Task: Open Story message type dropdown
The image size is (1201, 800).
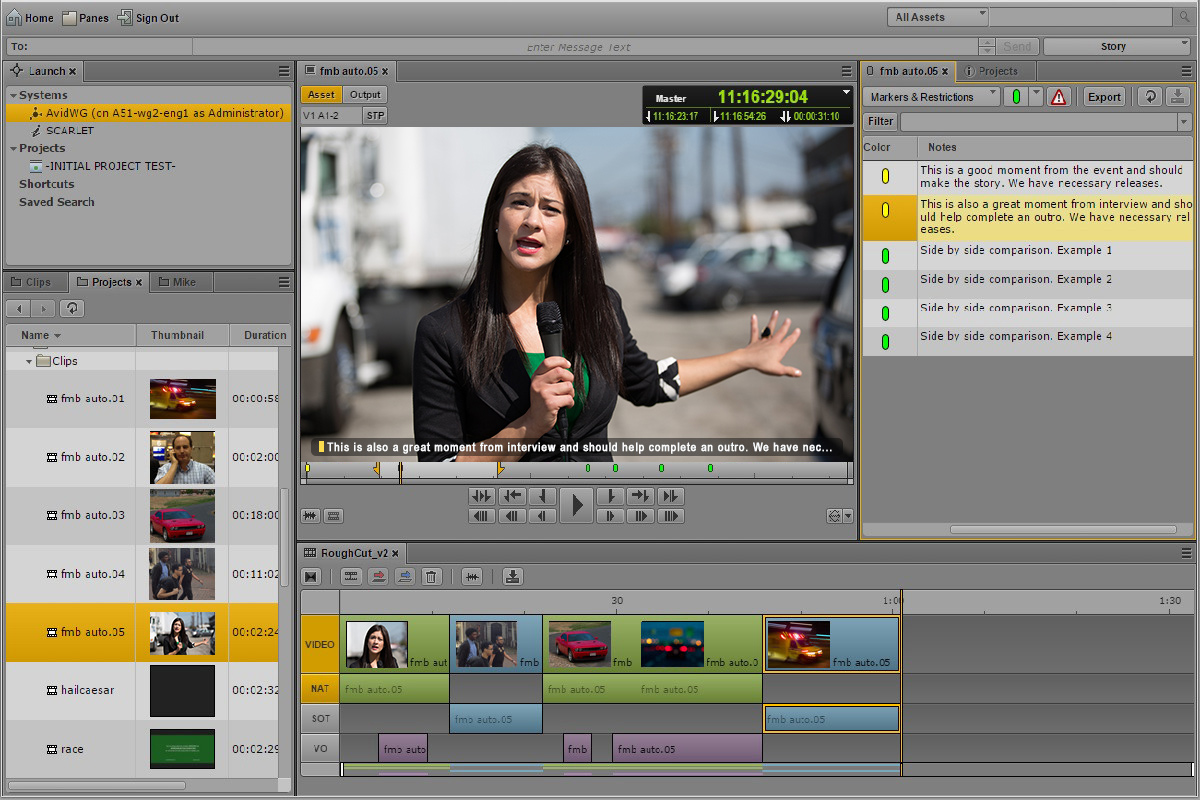Action: (x=1117, y=46)
